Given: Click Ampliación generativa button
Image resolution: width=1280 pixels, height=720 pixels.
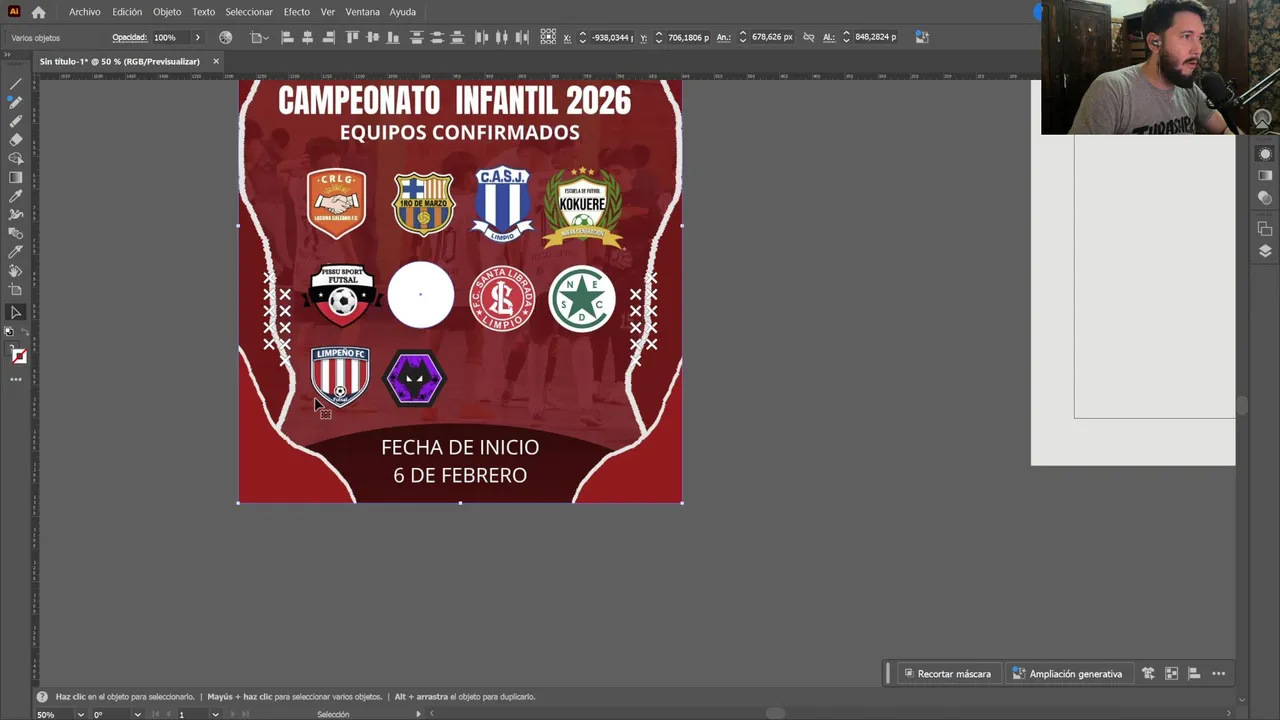Looking at the screenshot, I should [x=1067, y=674].
